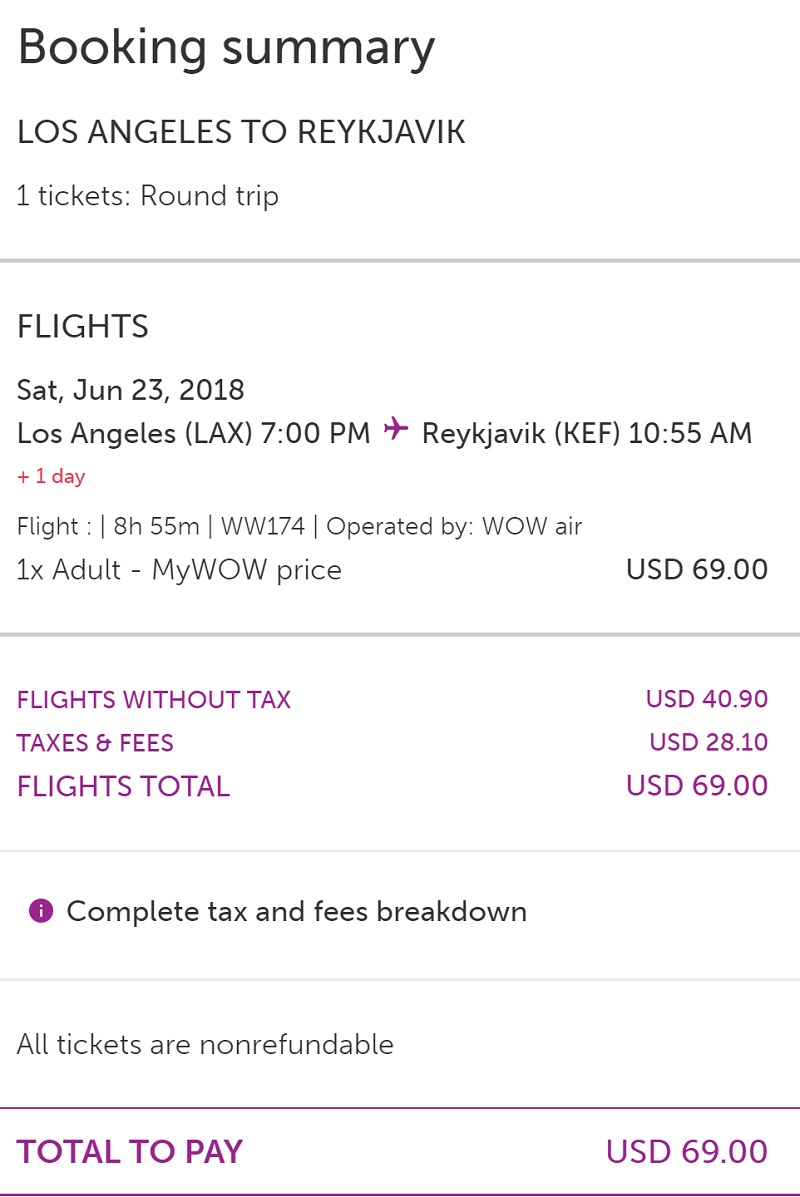Select the LOS ANGELES TO REYKJAVIK title

coord(241,133)
